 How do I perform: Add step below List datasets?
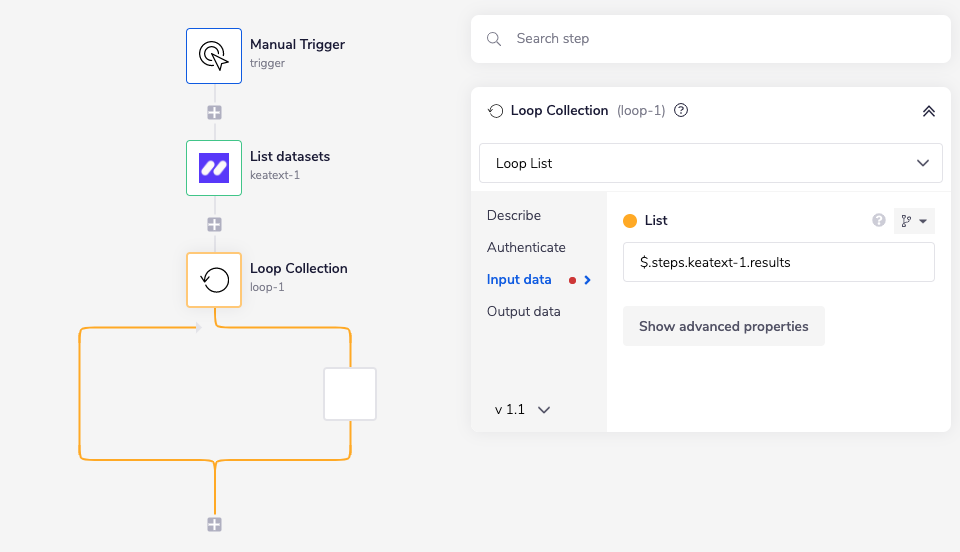point(214,225)
